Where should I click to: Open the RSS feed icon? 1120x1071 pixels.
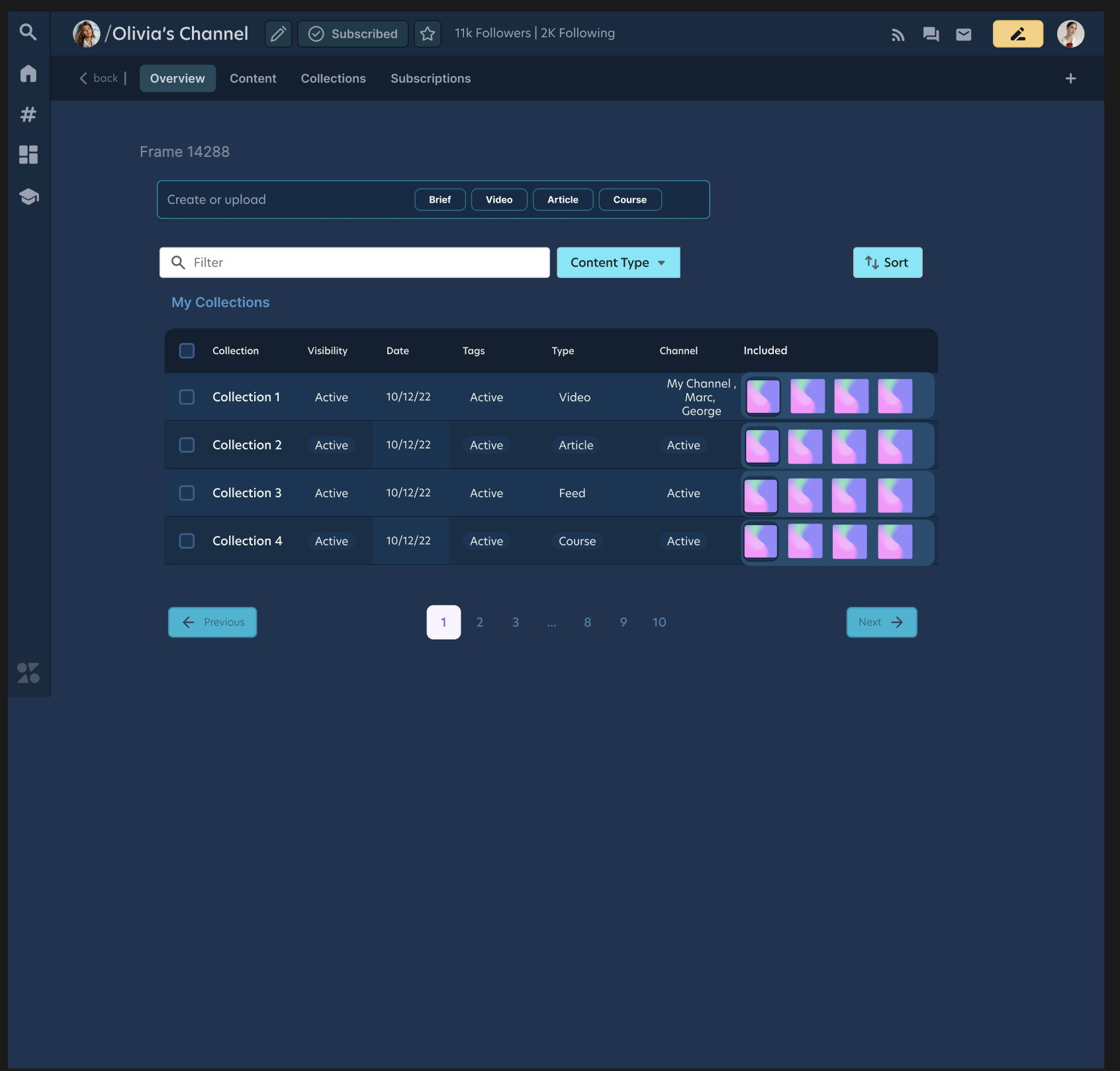(898, 34)
